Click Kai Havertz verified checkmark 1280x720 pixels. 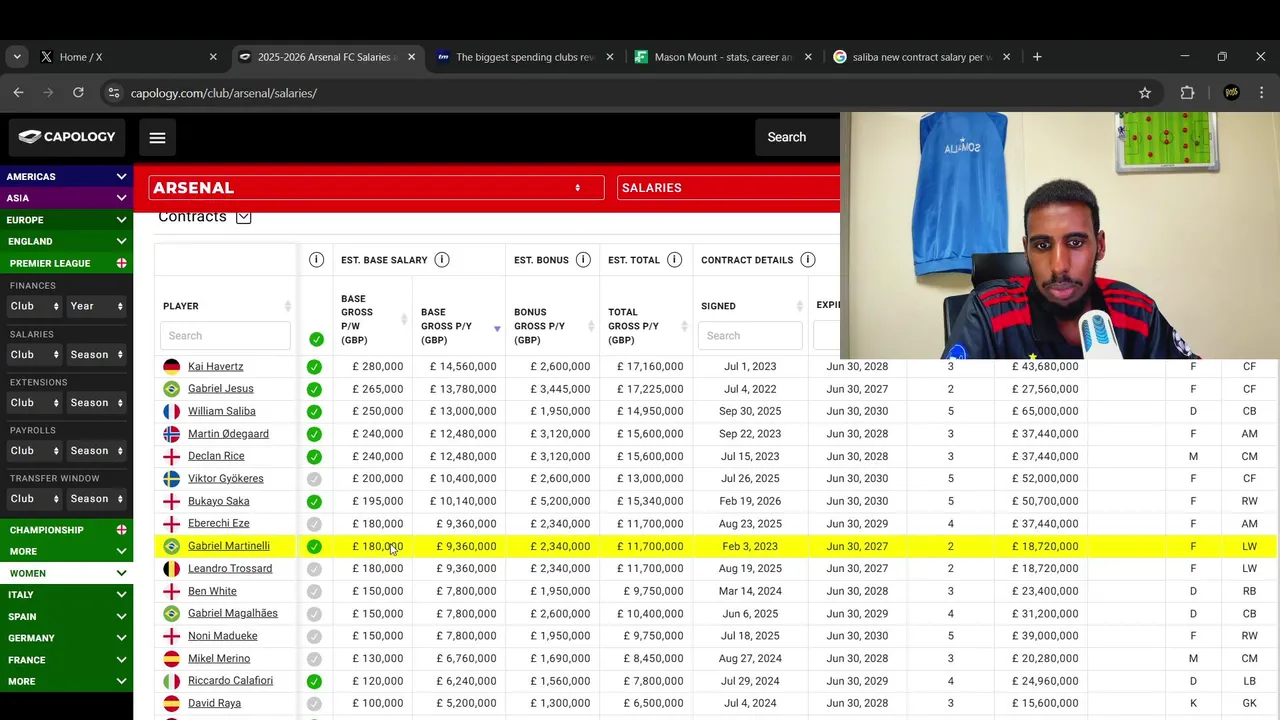(x=314, y=367)
